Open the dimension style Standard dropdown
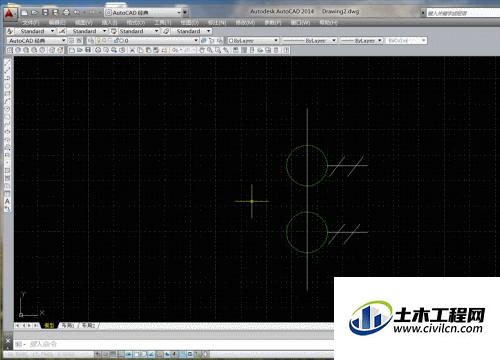 tap(87, 31)
